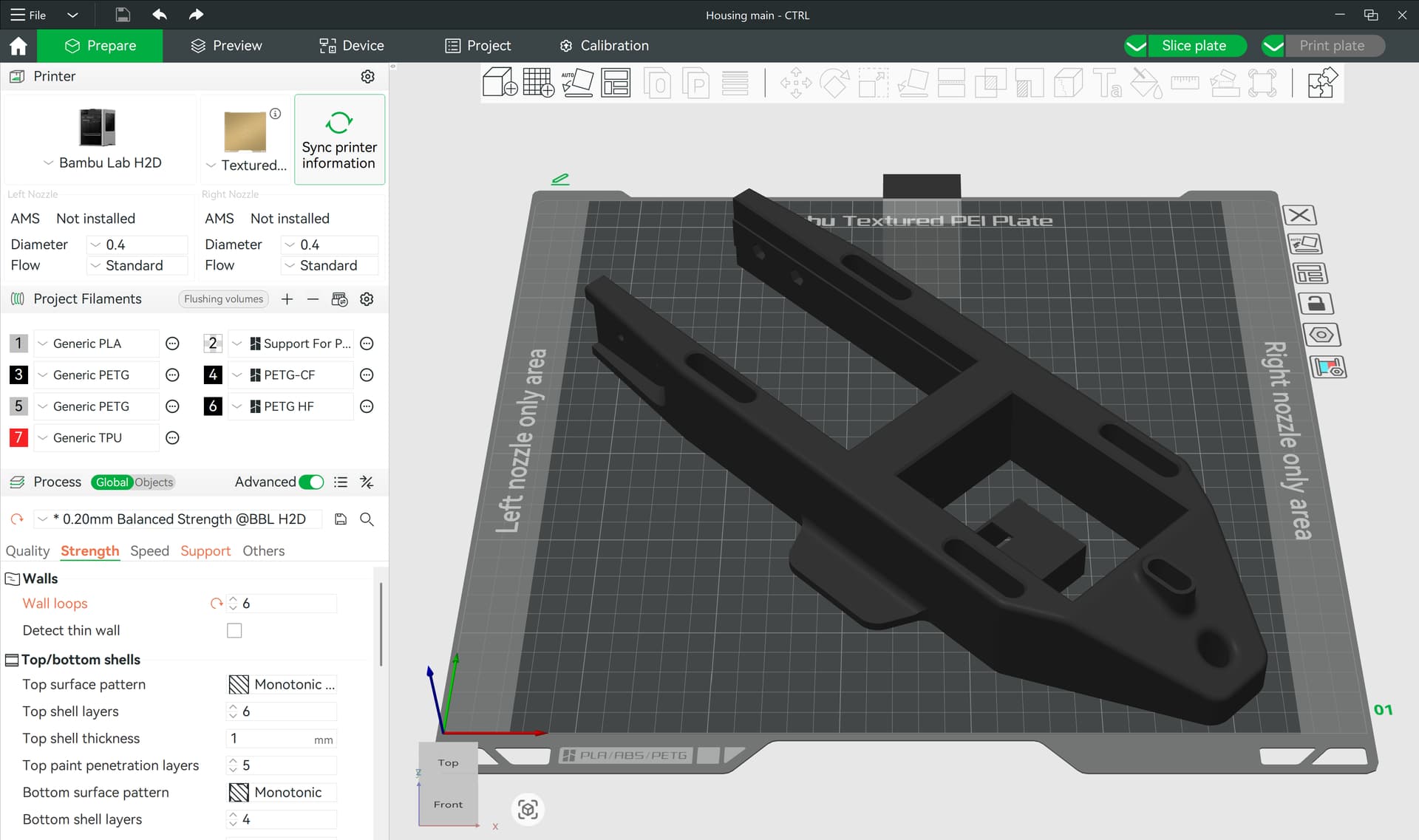Image resolution: width=1419 pixels, height=840 pixels.
Task: Select the Move tool icon
Action: [x=795, y=83]
